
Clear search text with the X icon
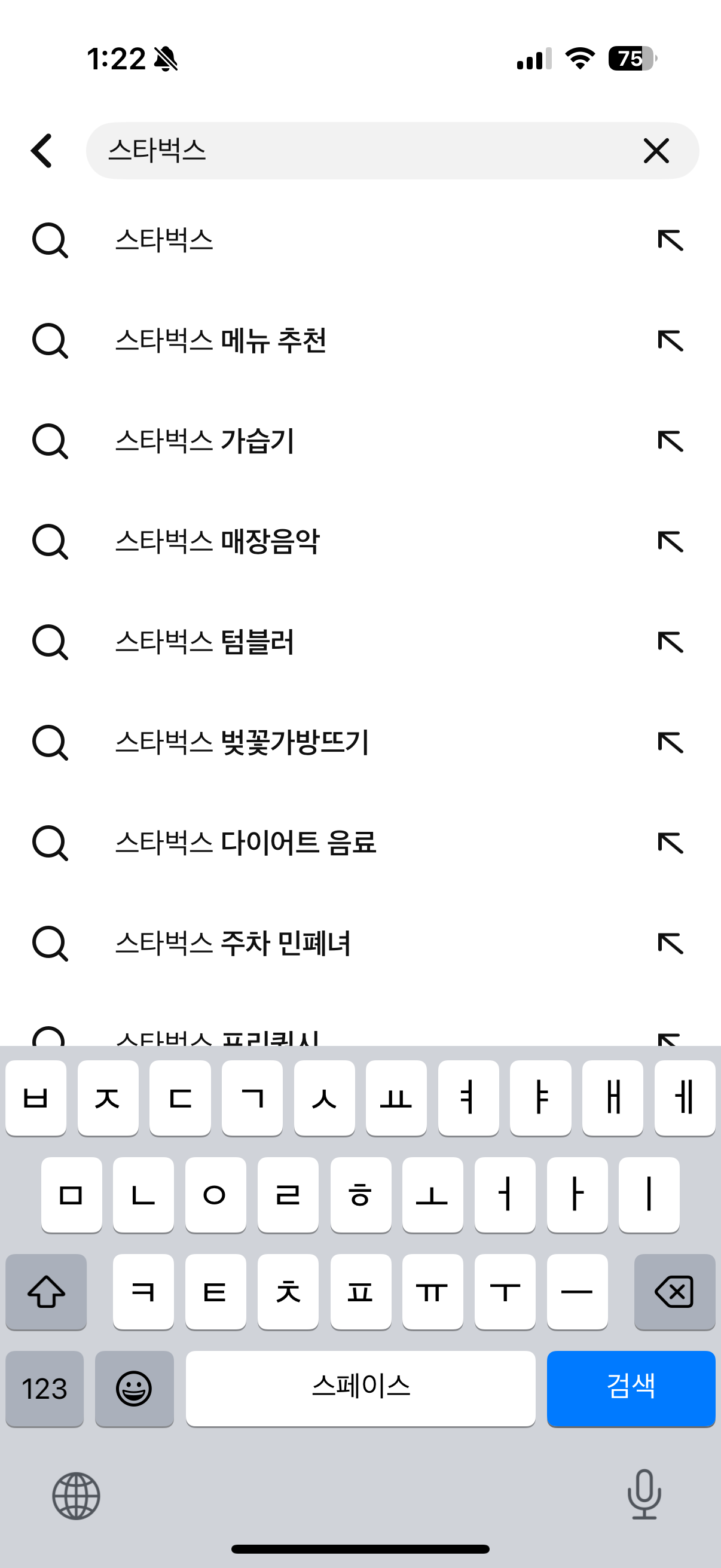pos(656,150)
